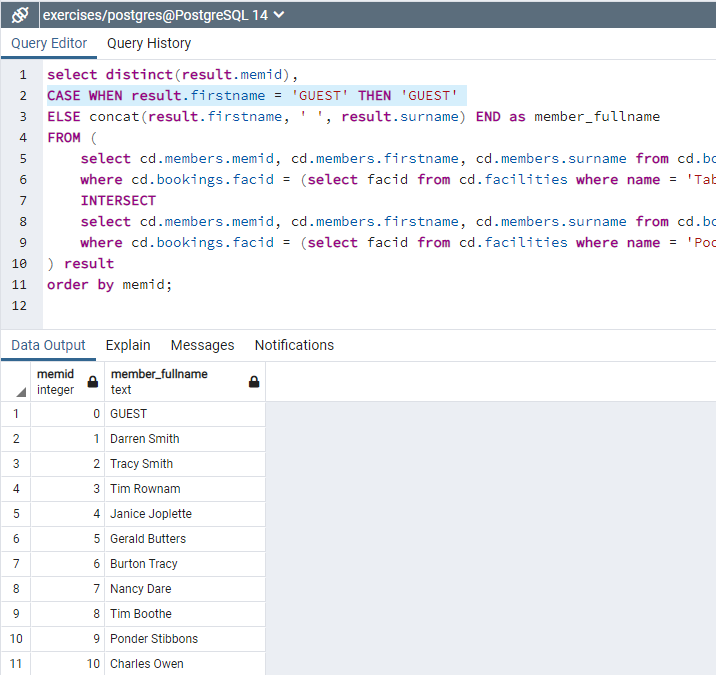Click the connection status plug icon
Screen dimensions: 716x675
pyautogui.click(x=20, y=15)
